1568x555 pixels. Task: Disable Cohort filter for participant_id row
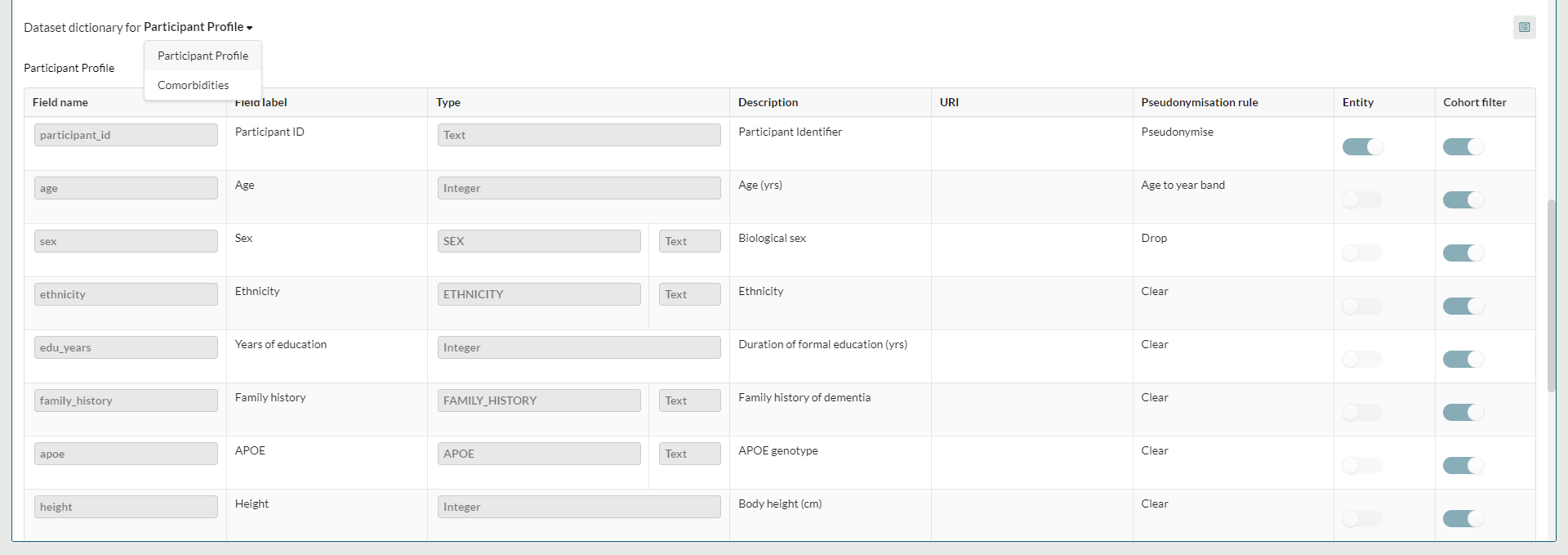tap(1463, 147)
